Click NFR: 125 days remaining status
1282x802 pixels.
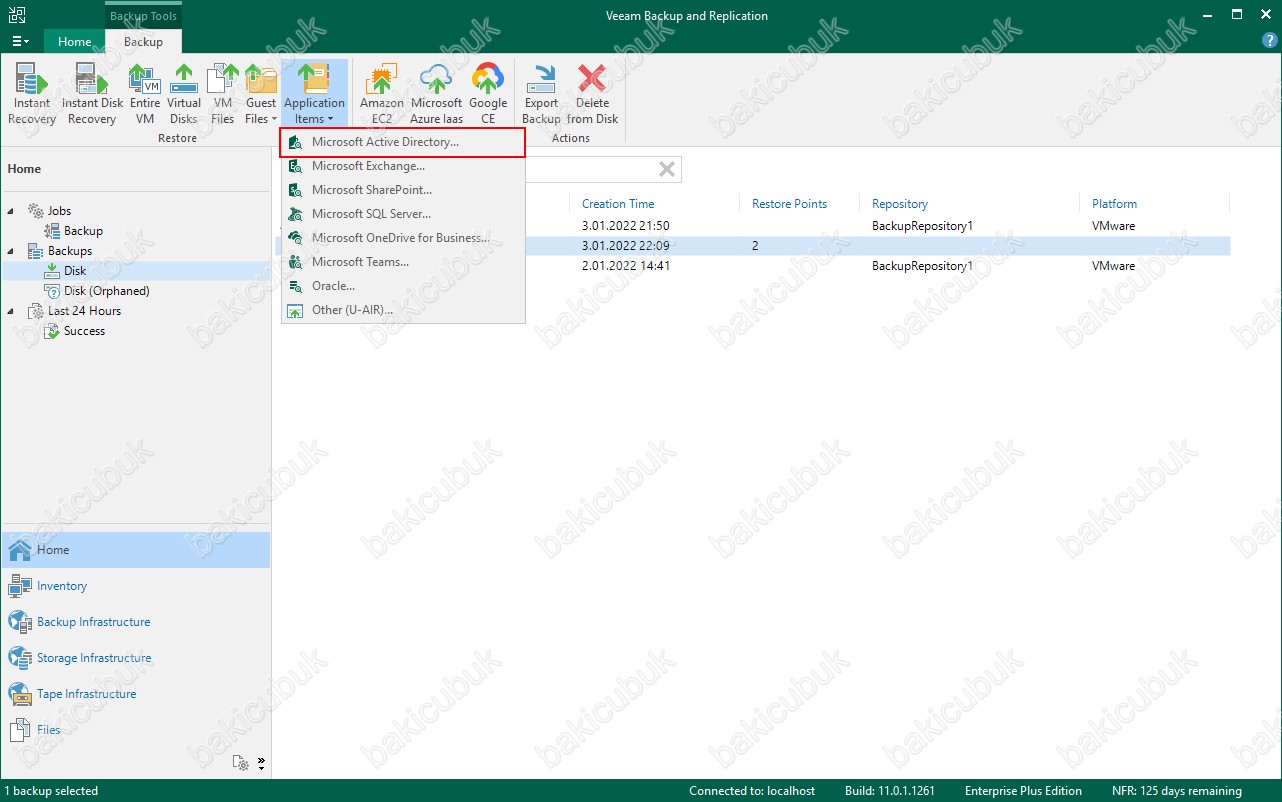pyautogui.click(x=1177, y=791)
